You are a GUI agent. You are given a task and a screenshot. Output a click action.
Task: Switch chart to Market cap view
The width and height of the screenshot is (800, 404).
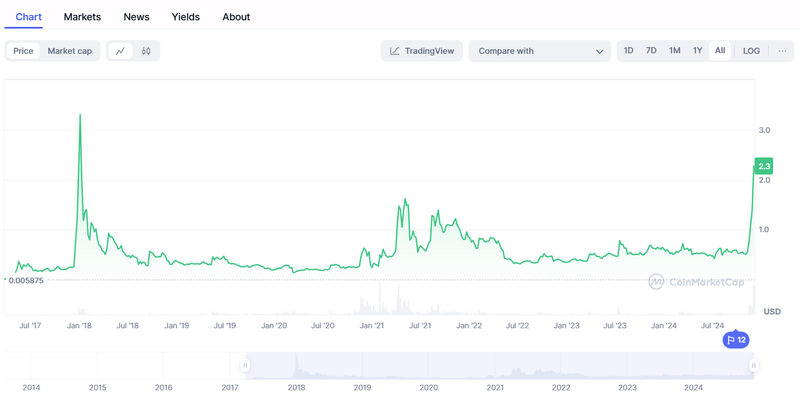pyautogui.click(x=70, y=51)
